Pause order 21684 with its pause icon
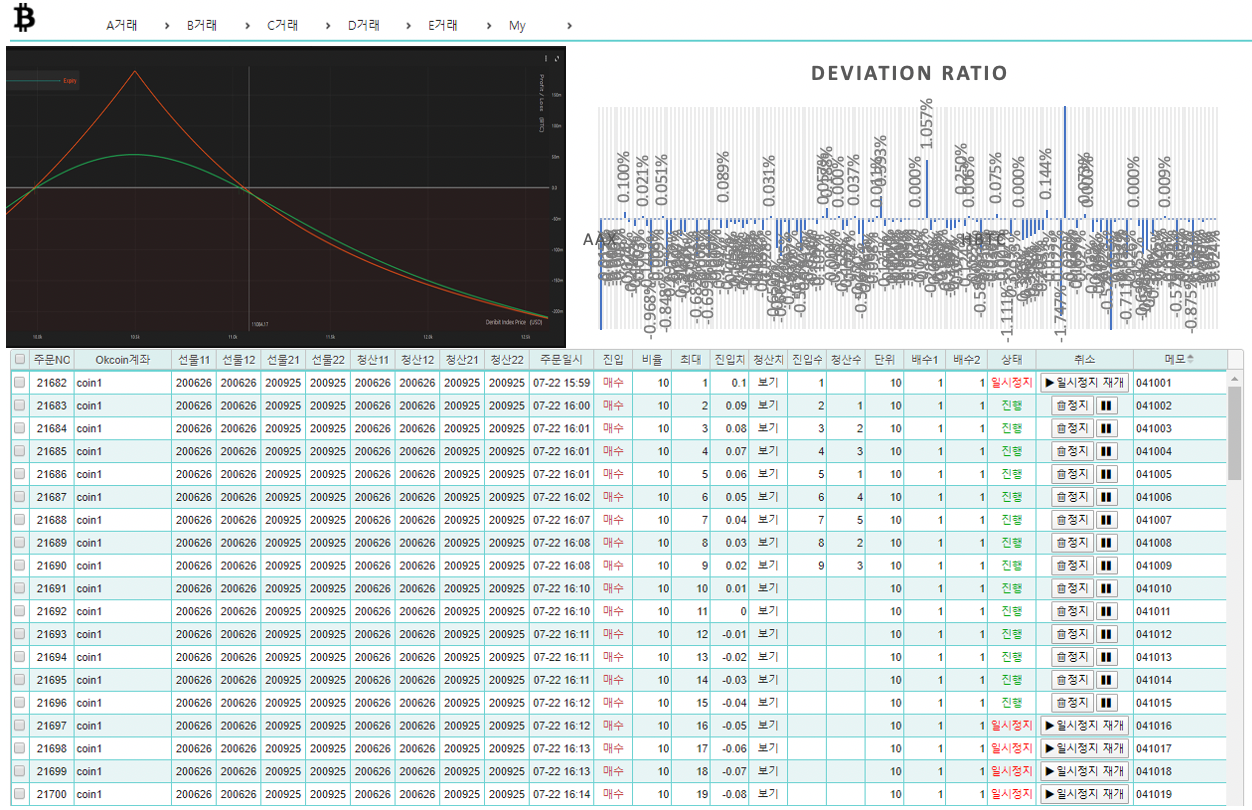This screenshot has height=810, width=1252. coord(1106,428)
